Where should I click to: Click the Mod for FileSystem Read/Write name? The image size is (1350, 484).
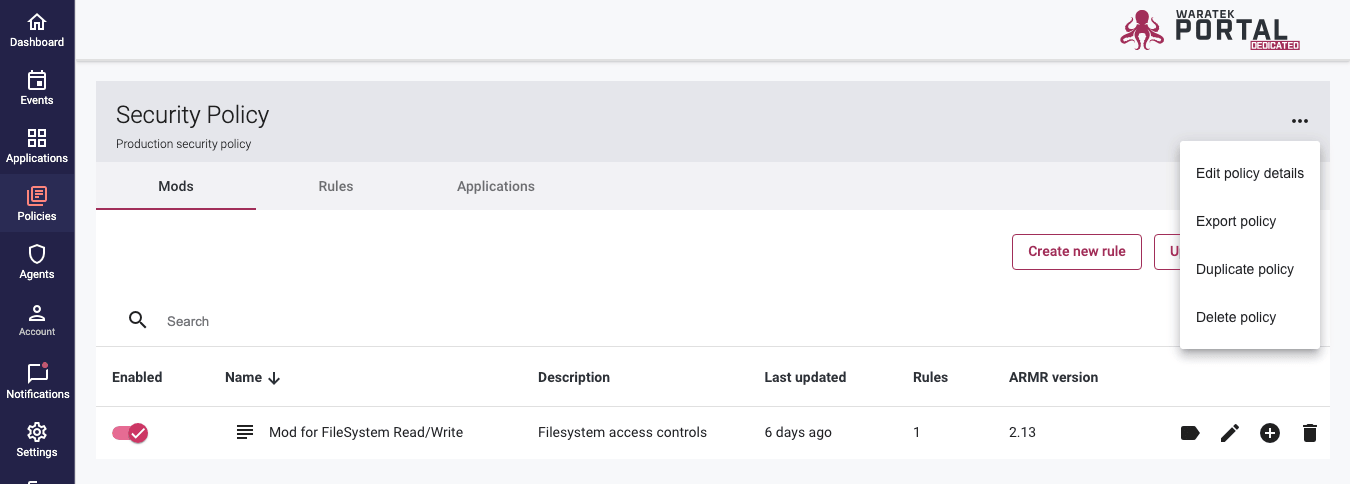pyautogui.click(x=366, y=432)
